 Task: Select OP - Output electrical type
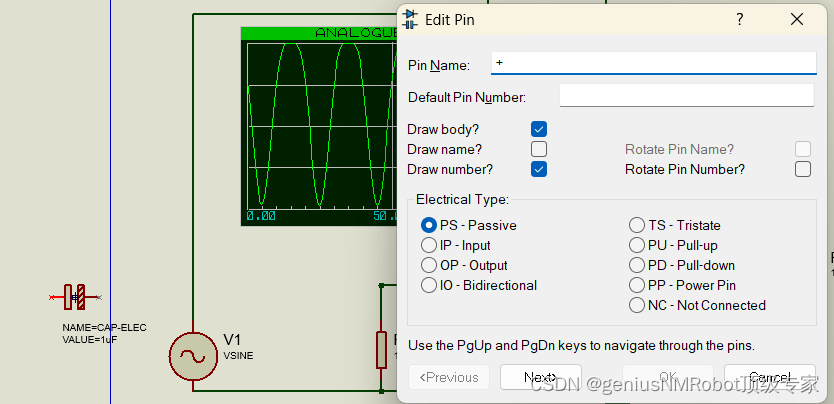tap(429, 265)
